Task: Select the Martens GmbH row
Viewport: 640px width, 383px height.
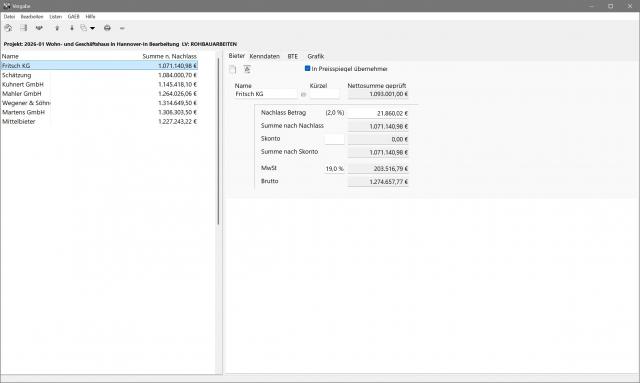Action: (x=99, y=112)
